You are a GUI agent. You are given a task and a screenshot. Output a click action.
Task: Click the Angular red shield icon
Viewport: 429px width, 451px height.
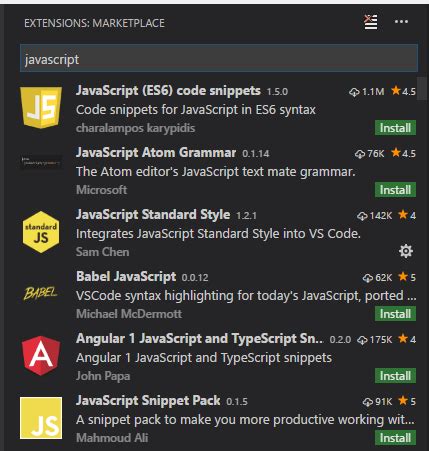41,356
